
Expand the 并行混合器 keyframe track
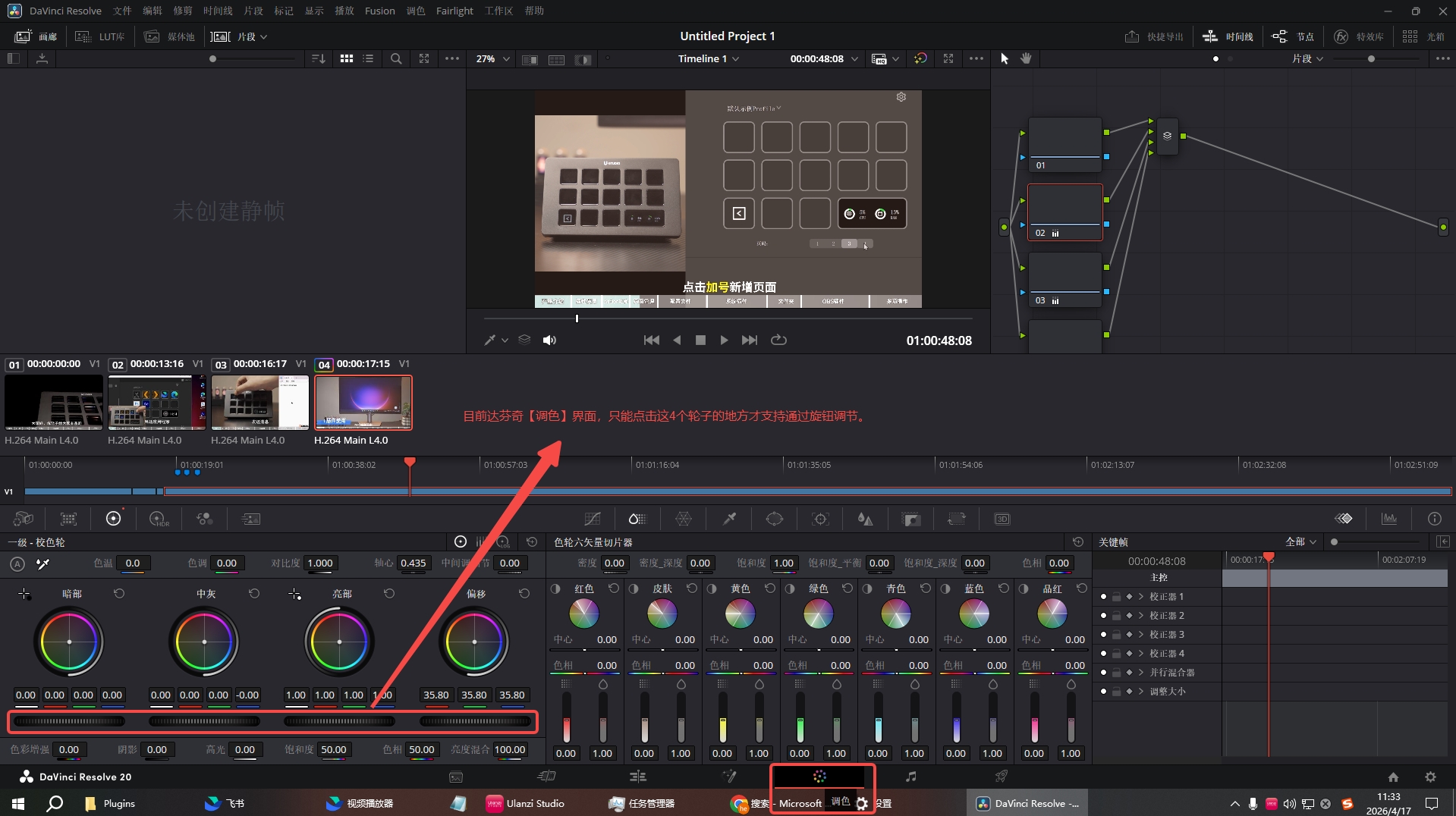[1140, 673]
